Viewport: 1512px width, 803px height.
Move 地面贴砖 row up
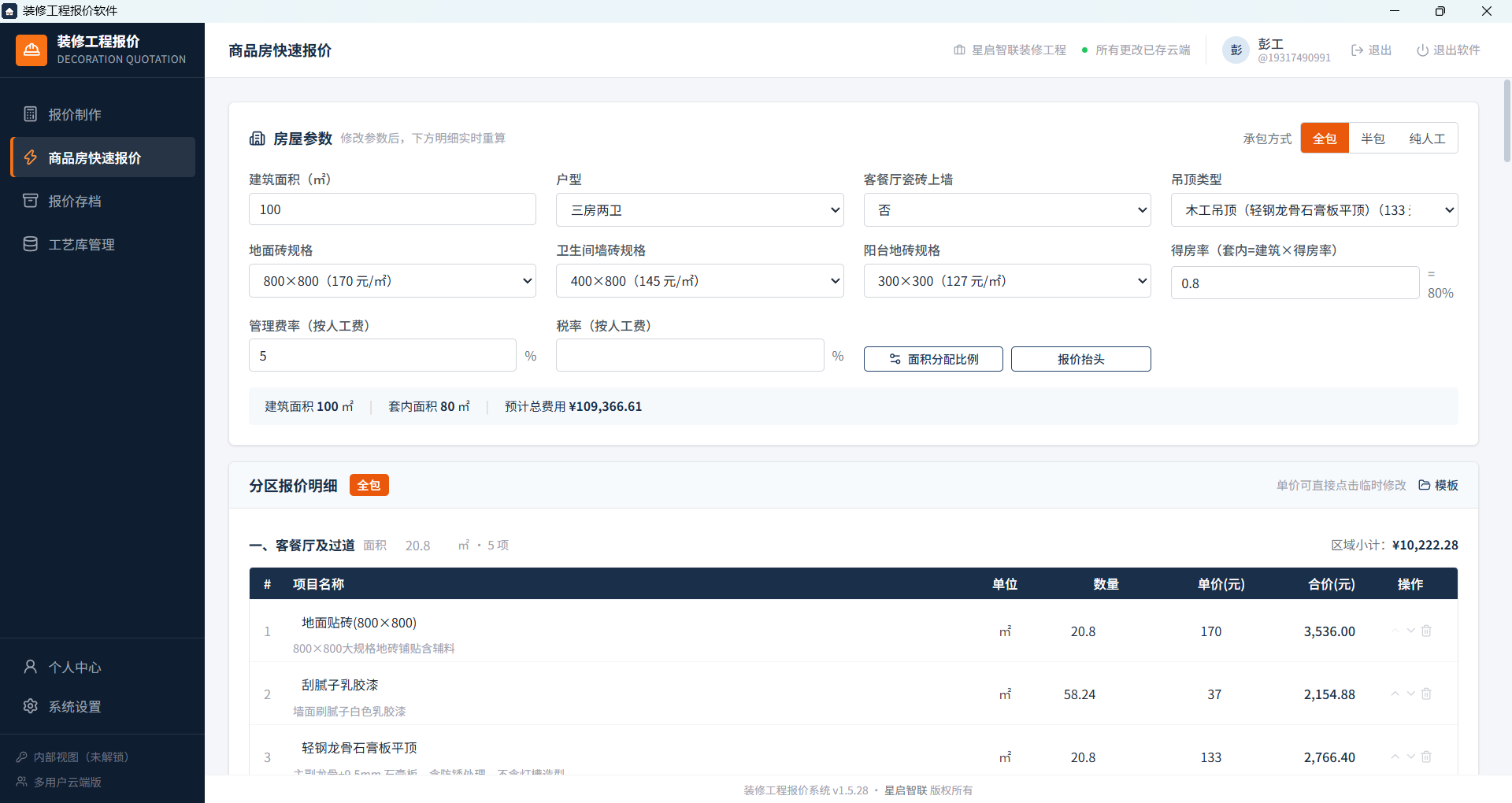click(x=1395, y=631)
